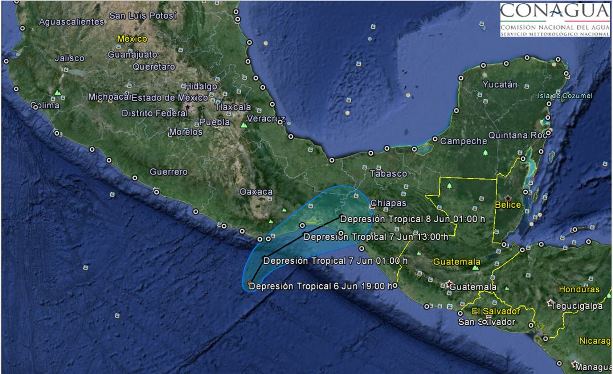
Task: Click the Estado de México label
Action: (170, 98)
